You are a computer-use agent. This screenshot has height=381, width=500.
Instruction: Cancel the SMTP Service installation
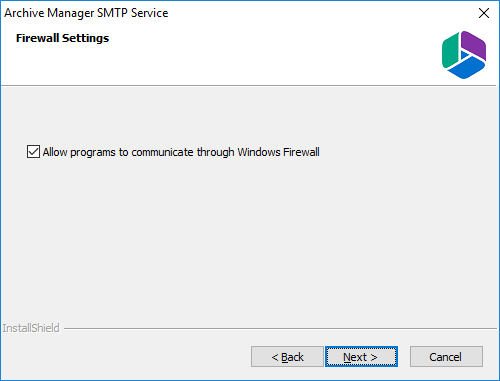pyautogui.click(x=446, y=357)
